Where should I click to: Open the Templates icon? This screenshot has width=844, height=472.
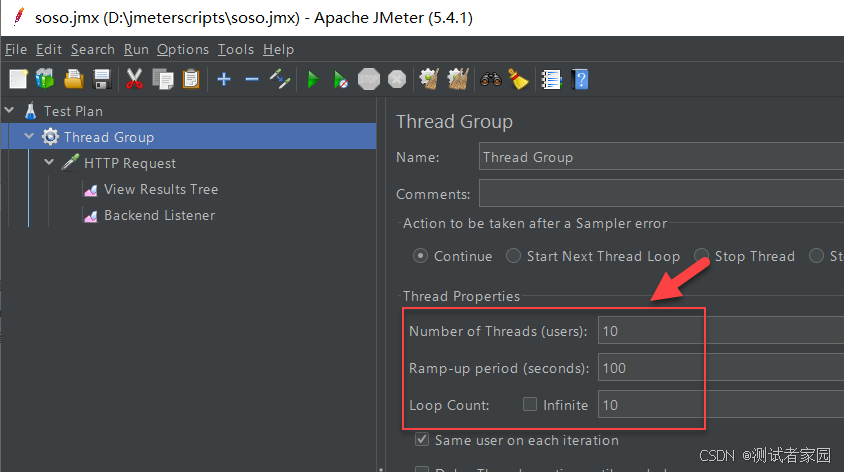[45, 79]
